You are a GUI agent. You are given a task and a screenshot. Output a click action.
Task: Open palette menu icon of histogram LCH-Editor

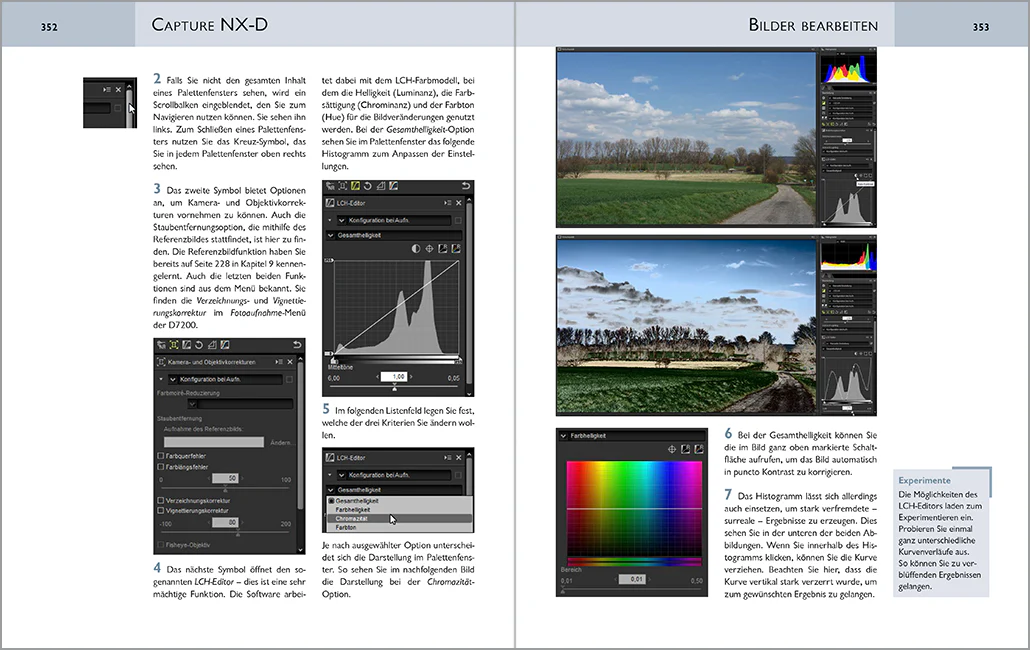[x=447, y=203]
